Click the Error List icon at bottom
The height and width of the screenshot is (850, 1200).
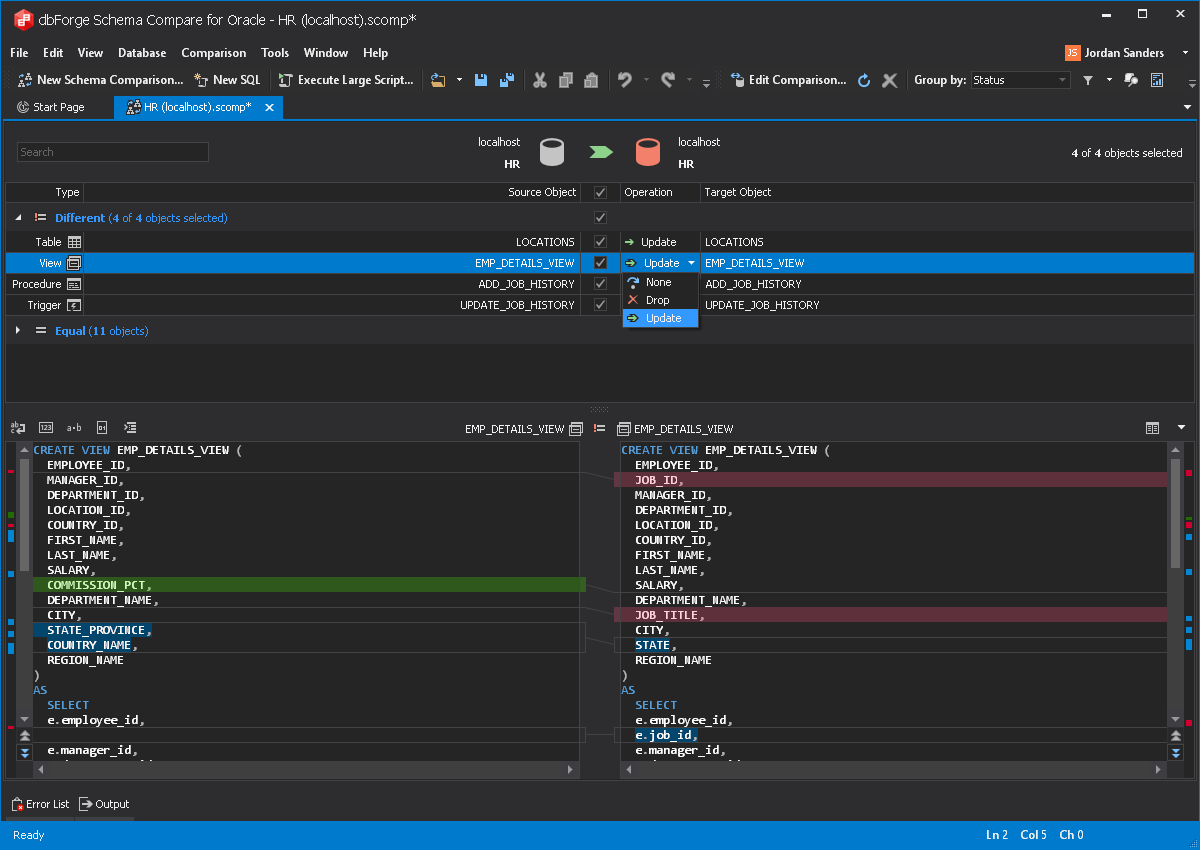click(x=17, y=804)
